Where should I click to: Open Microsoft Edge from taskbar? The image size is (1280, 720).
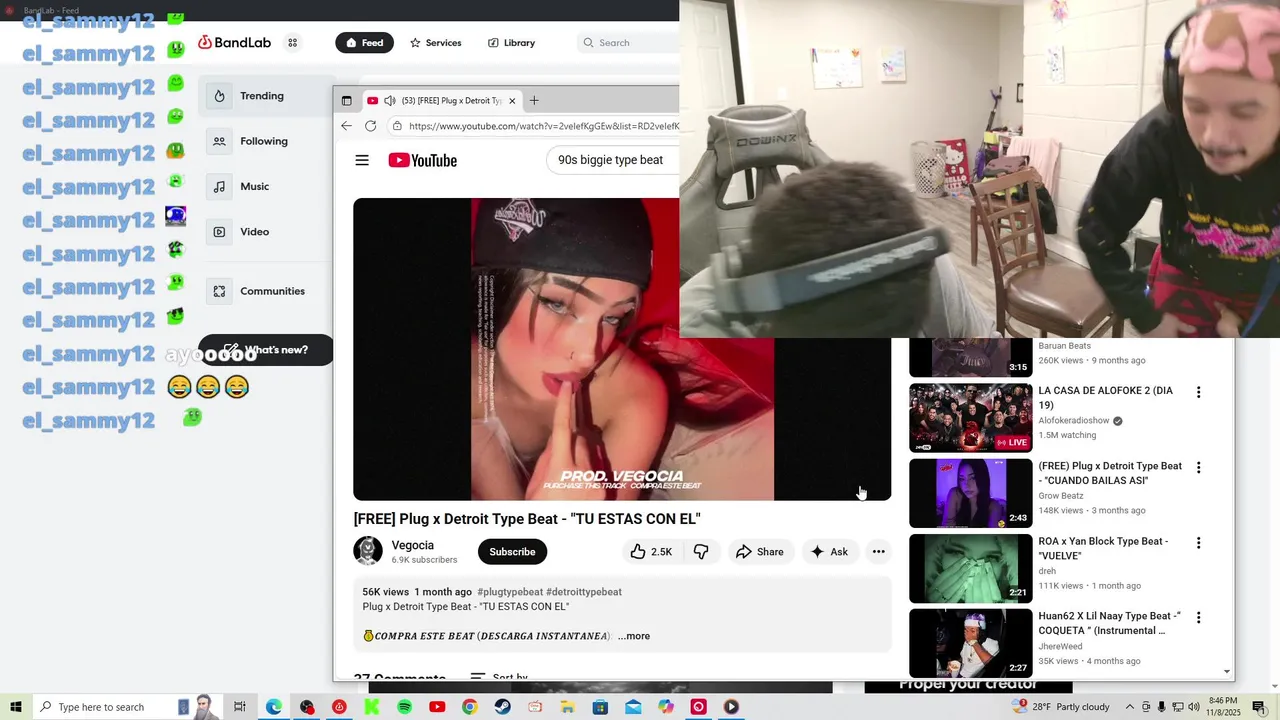click(x=273, y=707)
